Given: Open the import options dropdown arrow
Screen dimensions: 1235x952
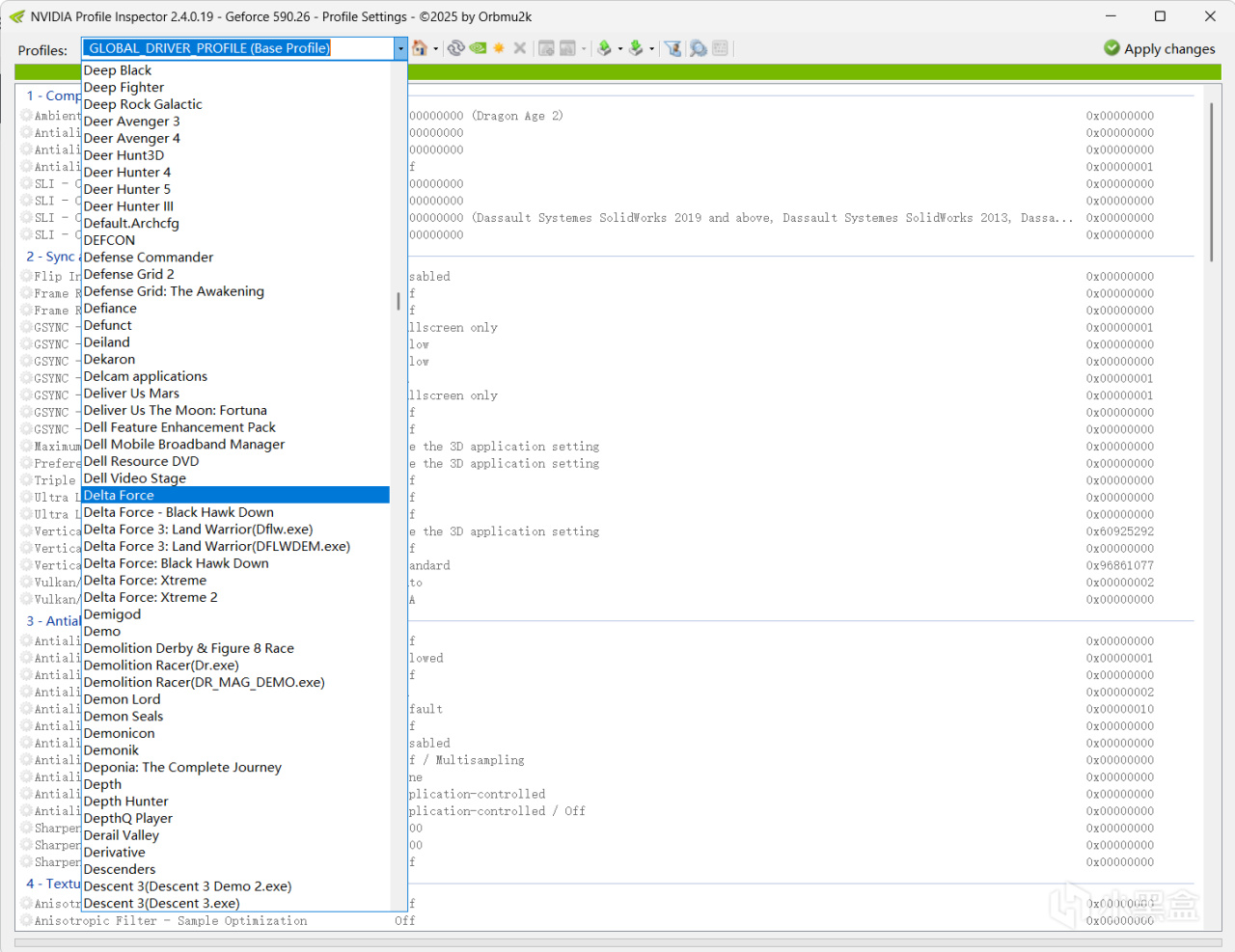Looking at the screenshot, I should pyautogui.click(x=652, y=49).
